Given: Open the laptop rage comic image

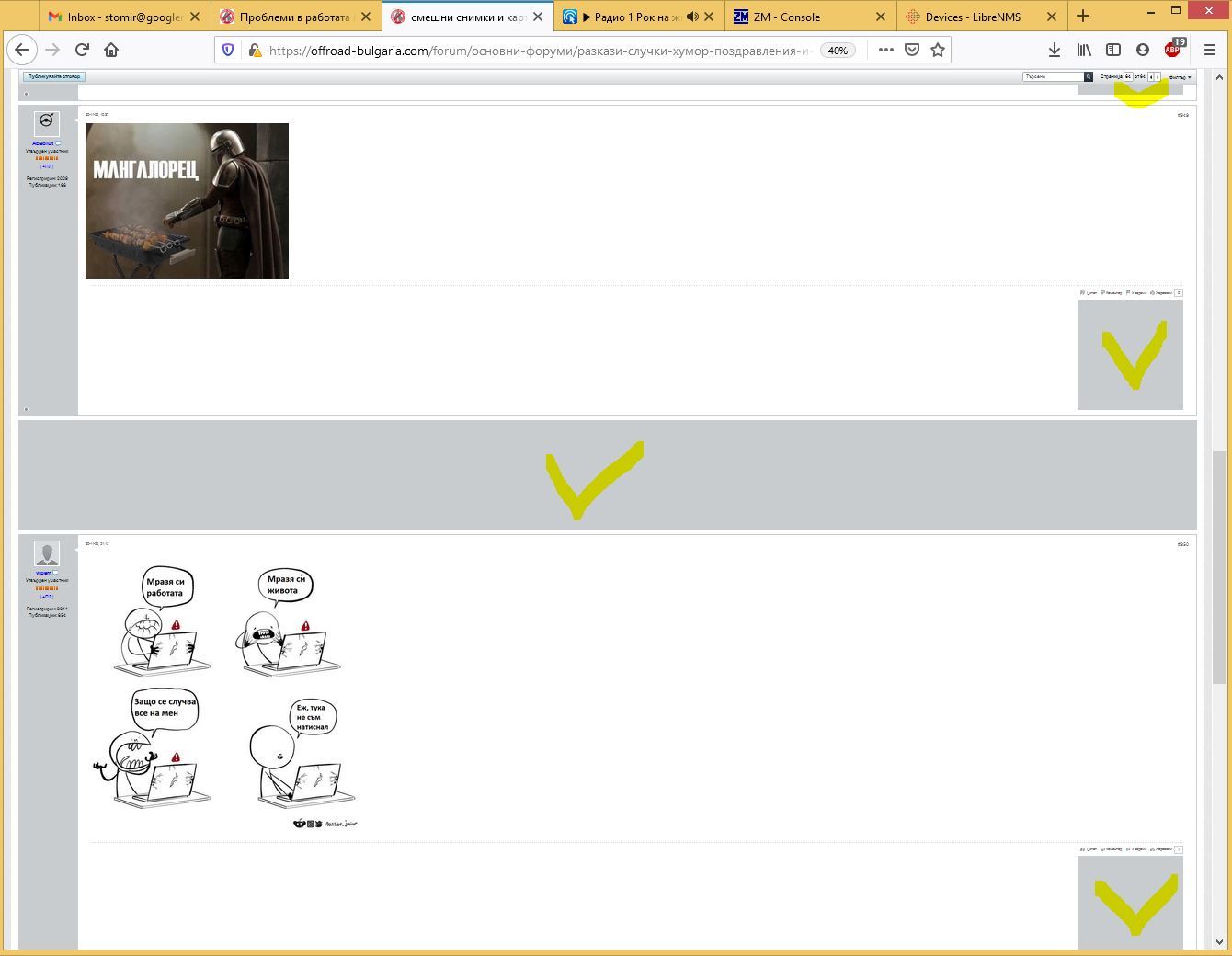Looking at the screenshot, I should (x=224, y=695).
